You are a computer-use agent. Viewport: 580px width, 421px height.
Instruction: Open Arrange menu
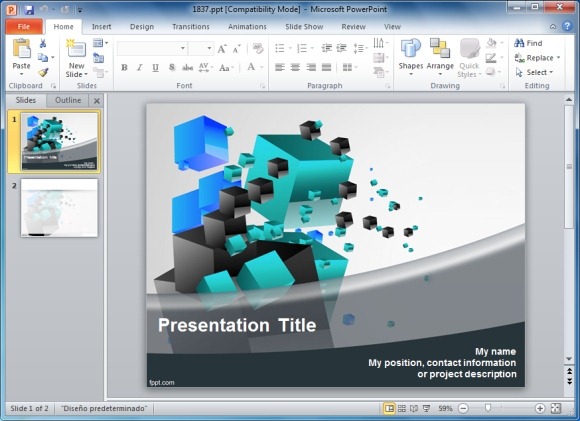(x=440, y=57)
